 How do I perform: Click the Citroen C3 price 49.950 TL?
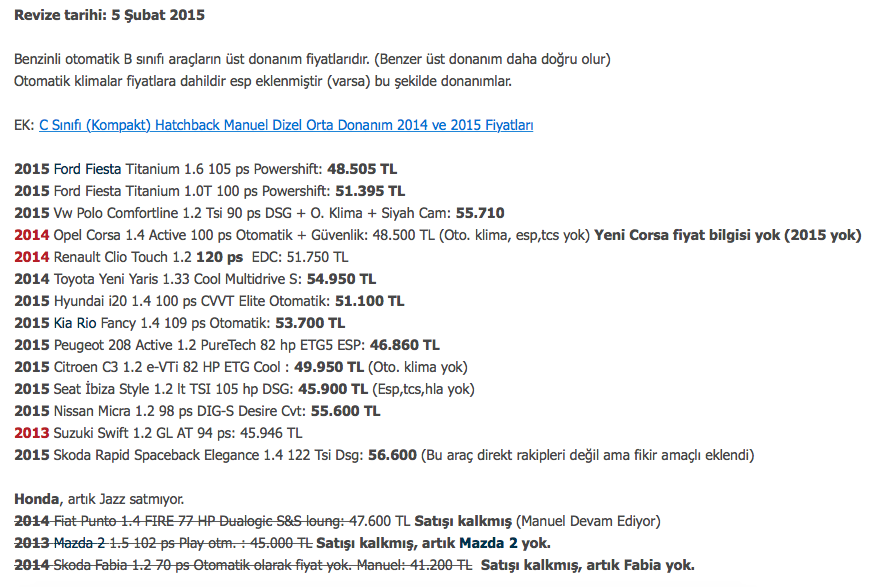click(x=329, y=367)
